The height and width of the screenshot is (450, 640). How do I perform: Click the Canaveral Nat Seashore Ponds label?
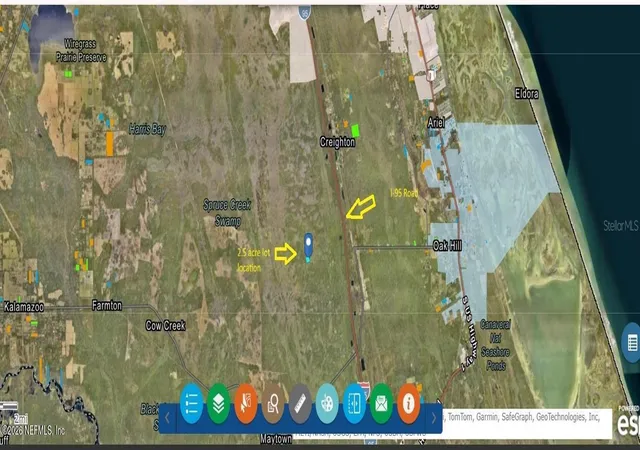click(x=495, y=345)
